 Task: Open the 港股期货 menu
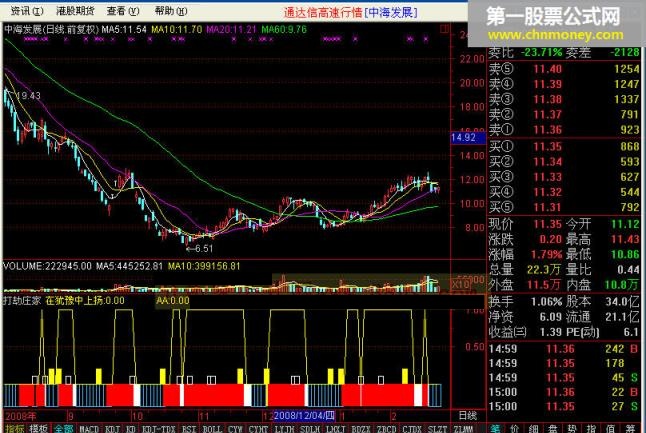(x=75, y=11)
